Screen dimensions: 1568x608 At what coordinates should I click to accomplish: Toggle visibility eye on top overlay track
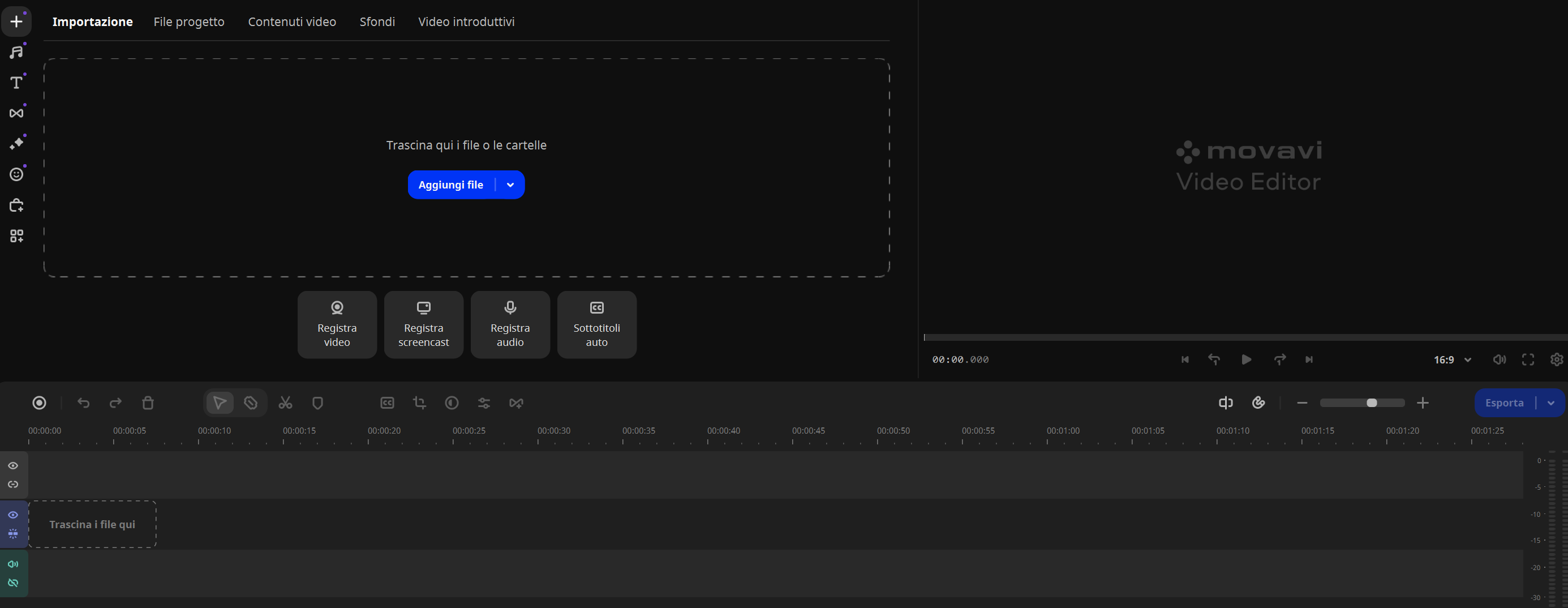tap(13, 465)
